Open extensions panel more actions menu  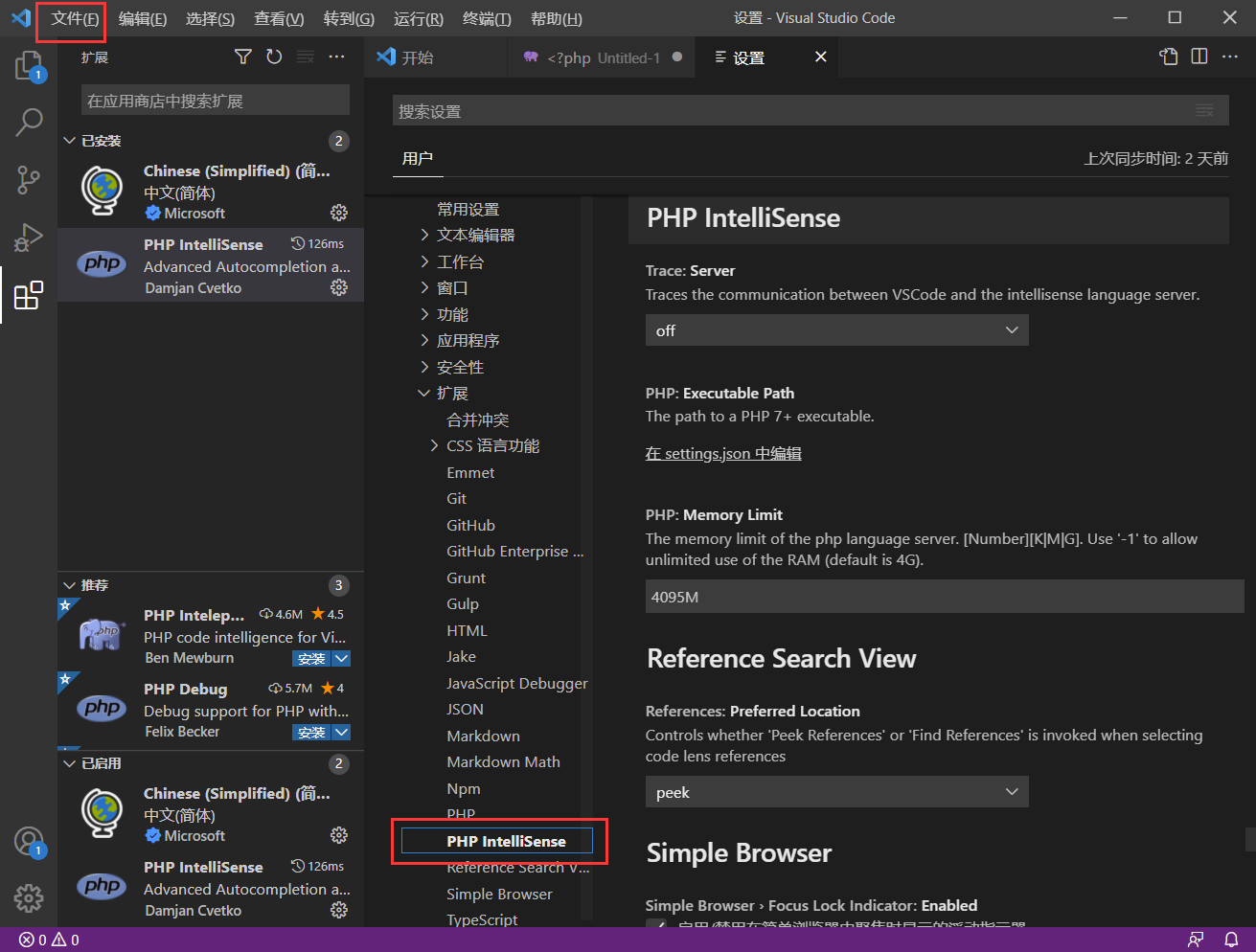pyautogui.click(x=336, y=57)
